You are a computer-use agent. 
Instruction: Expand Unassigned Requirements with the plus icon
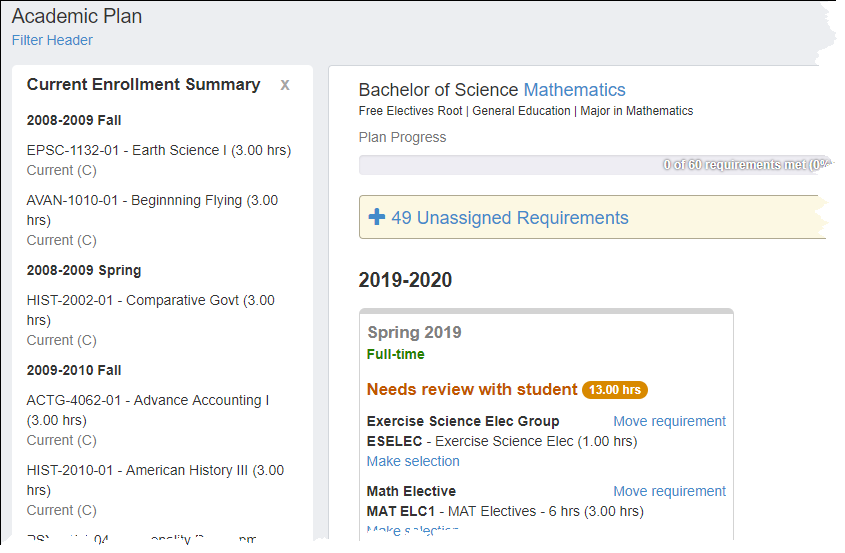377,217
